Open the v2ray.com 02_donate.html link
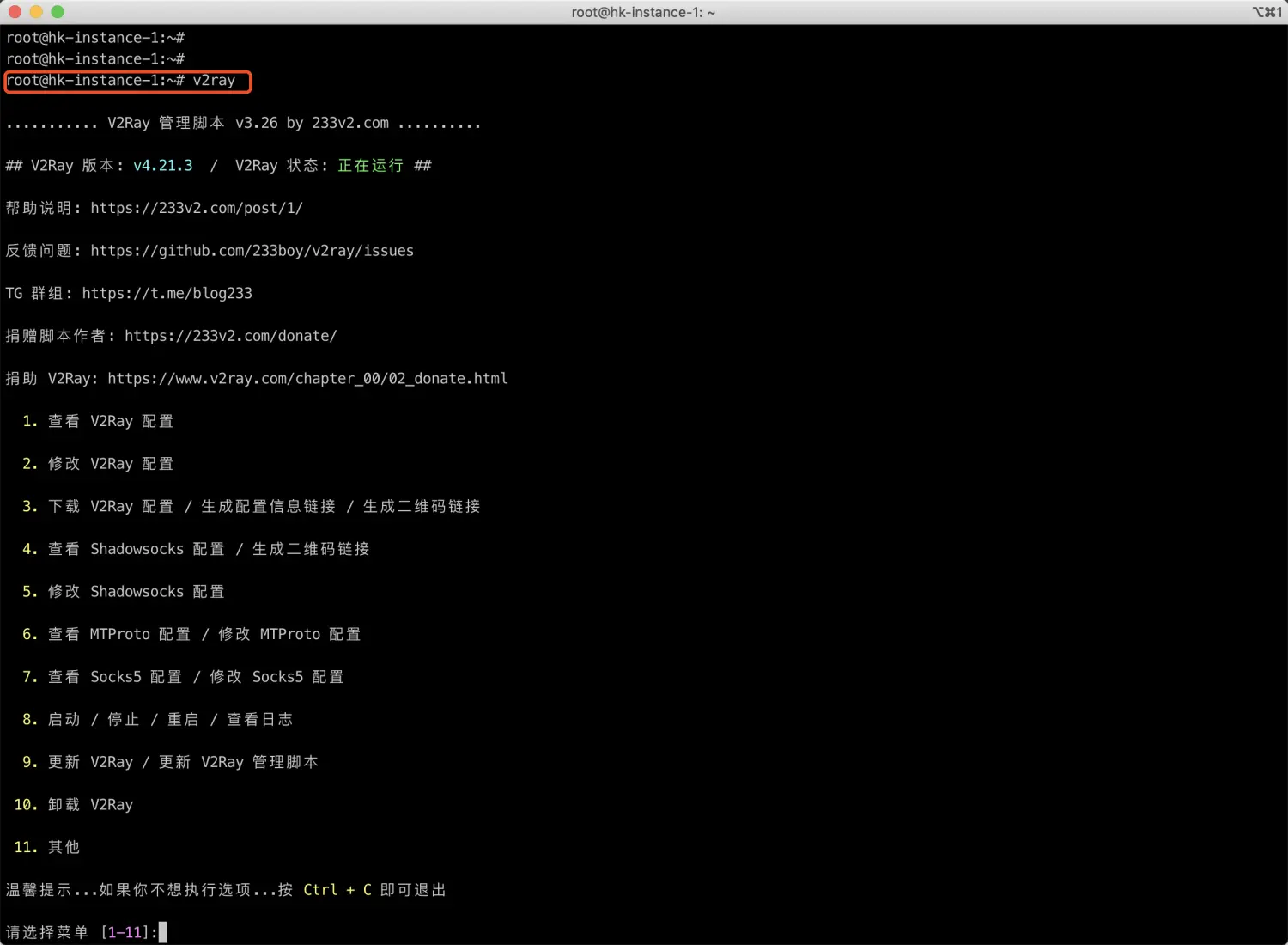Screen dimensions: 1288x945 [307, 379]
